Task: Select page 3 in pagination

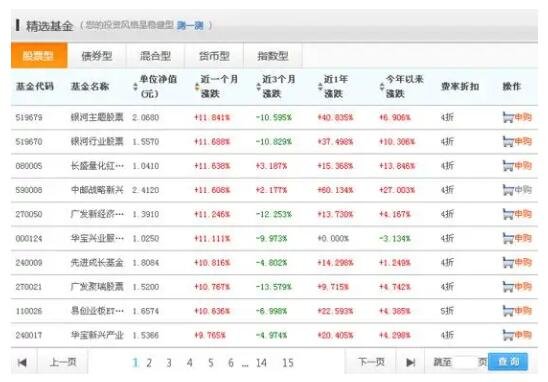Action: tap(169, 363)
